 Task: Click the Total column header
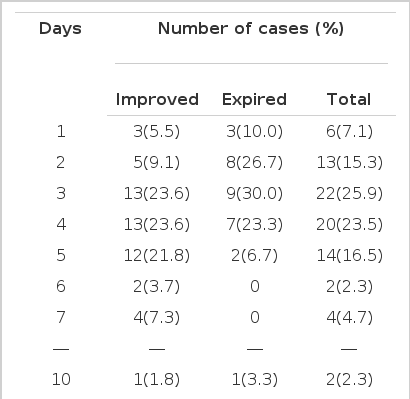click(x=349, y=100)
